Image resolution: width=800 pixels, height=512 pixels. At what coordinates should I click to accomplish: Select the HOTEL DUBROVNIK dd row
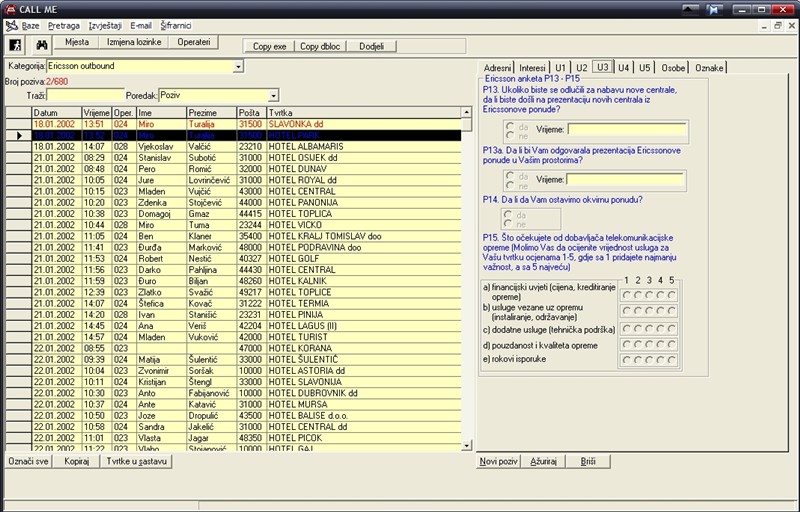click(x=246, y=393)
